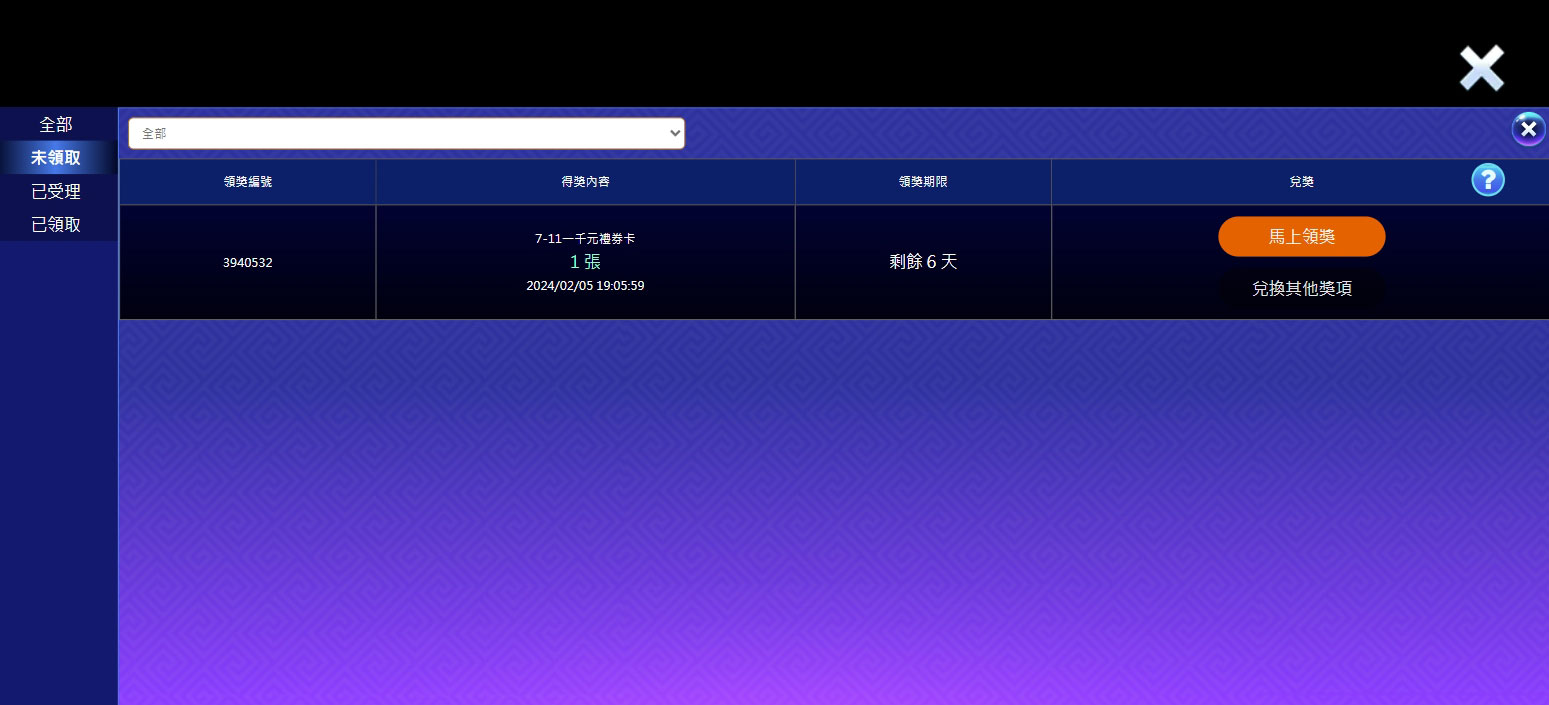Screen dimensions: 1549x705
Task: Click the 兌換其他獎項 button
Action: 1301,288
